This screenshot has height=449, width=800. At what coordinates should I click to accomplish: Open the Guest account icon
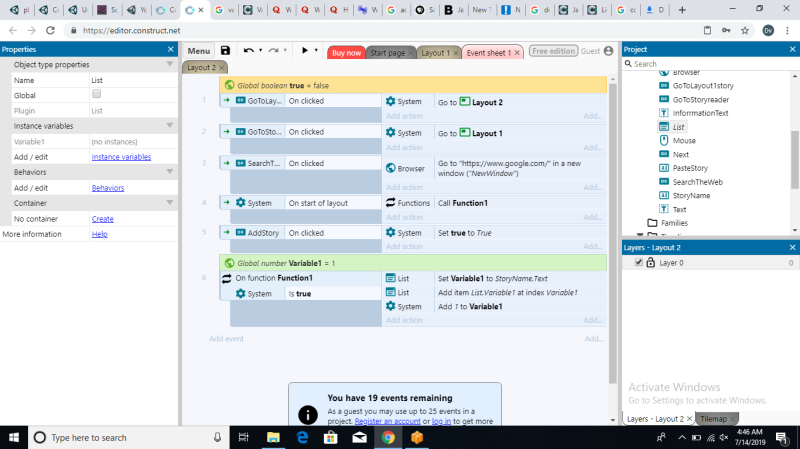coord(608,51)
